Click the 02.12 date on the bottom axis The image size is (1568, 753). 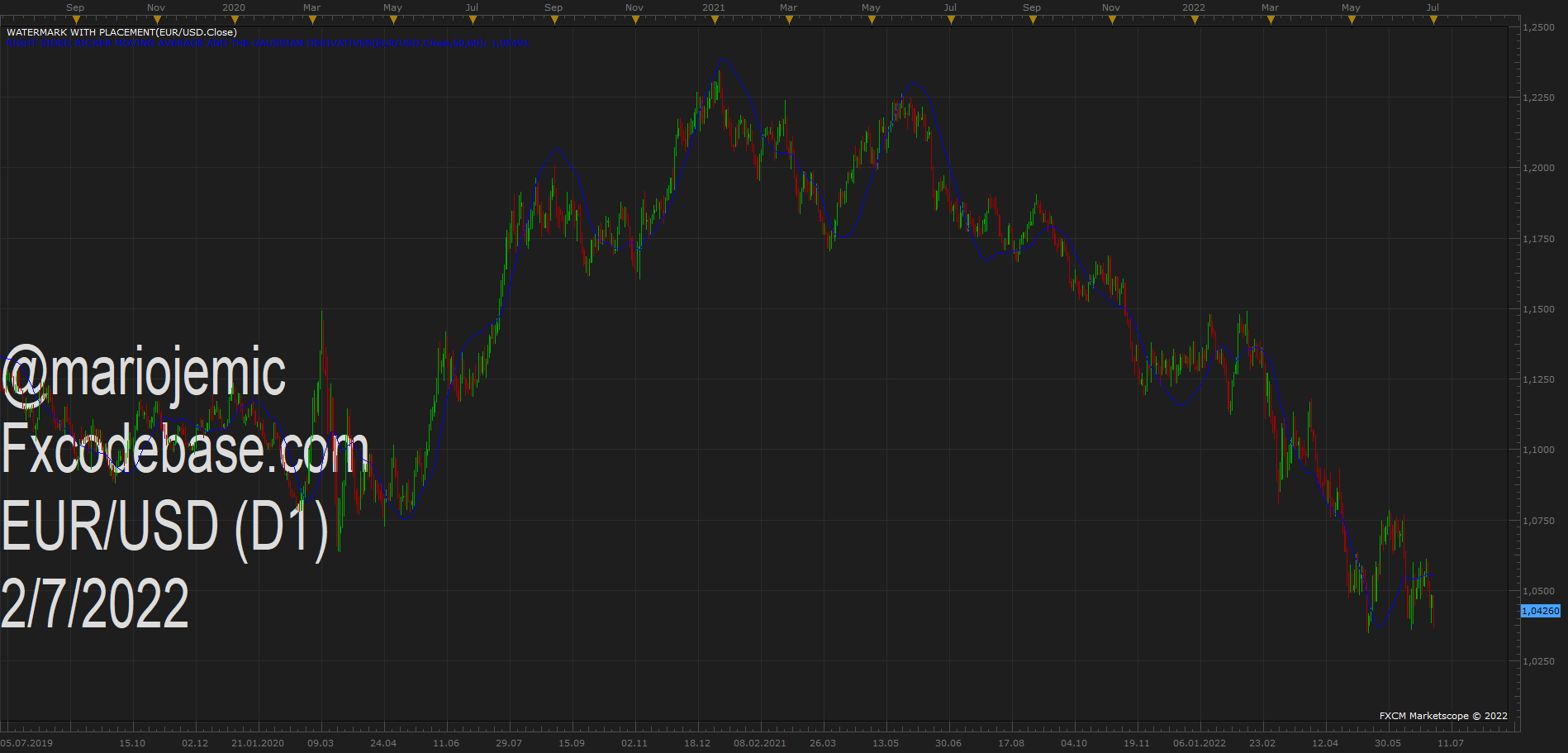point(195,743)
